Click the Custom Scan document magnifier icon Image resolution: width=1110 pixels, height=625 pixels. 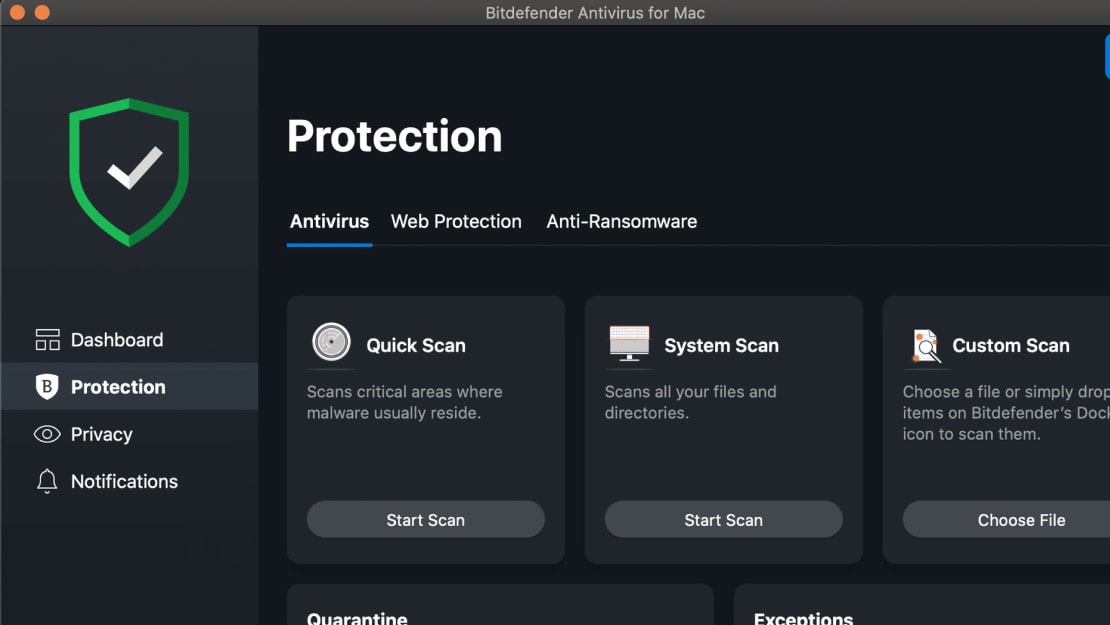point(926,345)
